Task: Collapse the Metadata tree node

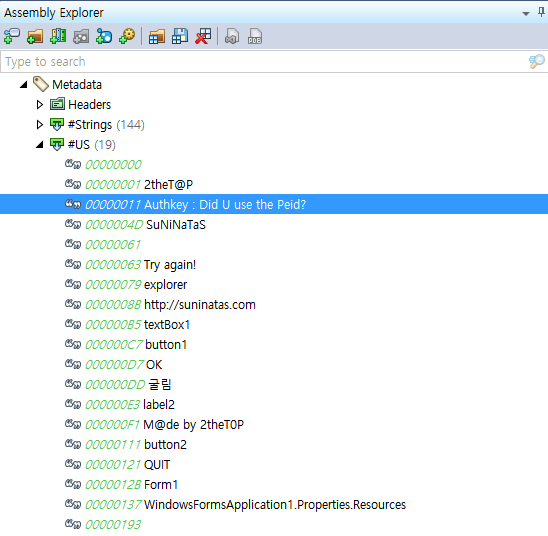Action: click(x=24, y=85)
